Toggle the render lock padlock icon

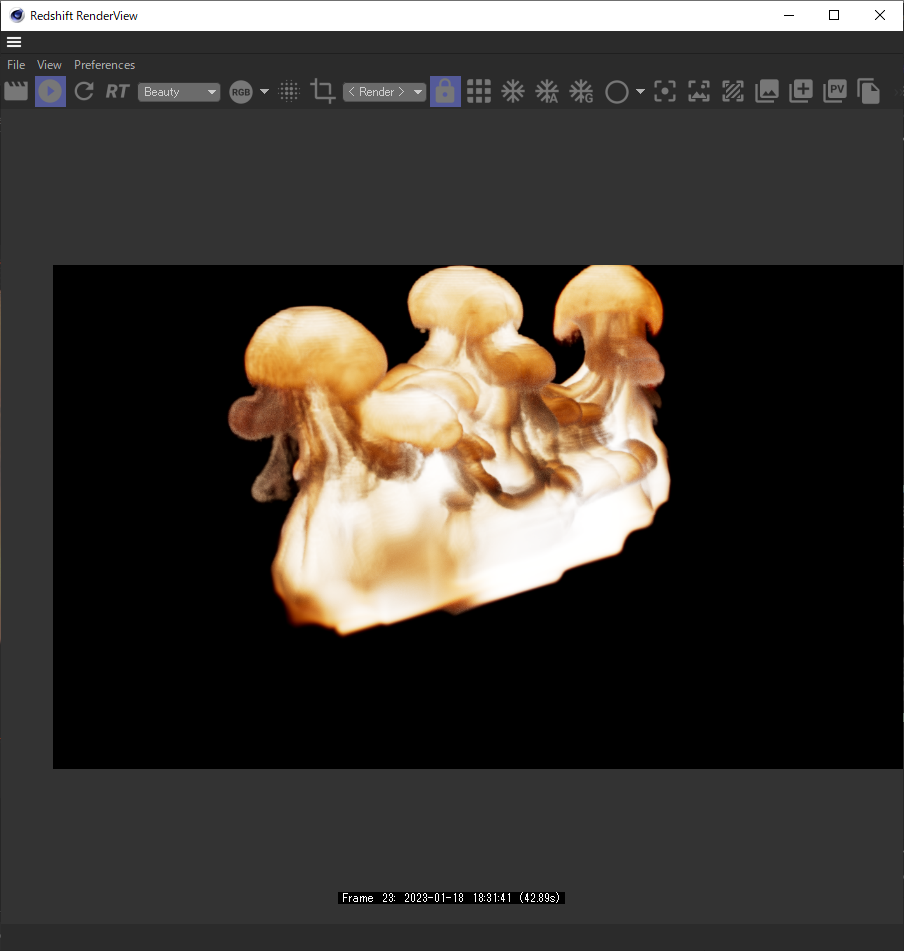pyautogui.click(x=445, y=91)
